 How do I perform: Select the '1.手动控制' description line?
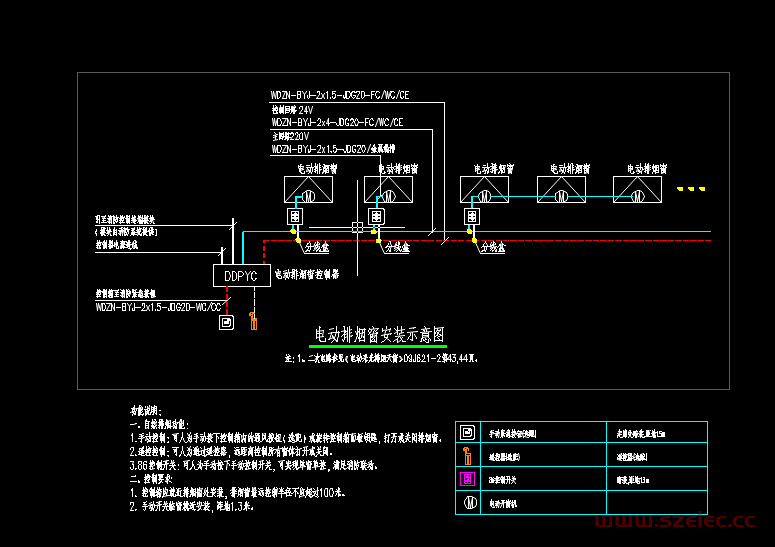coord(286,438)
